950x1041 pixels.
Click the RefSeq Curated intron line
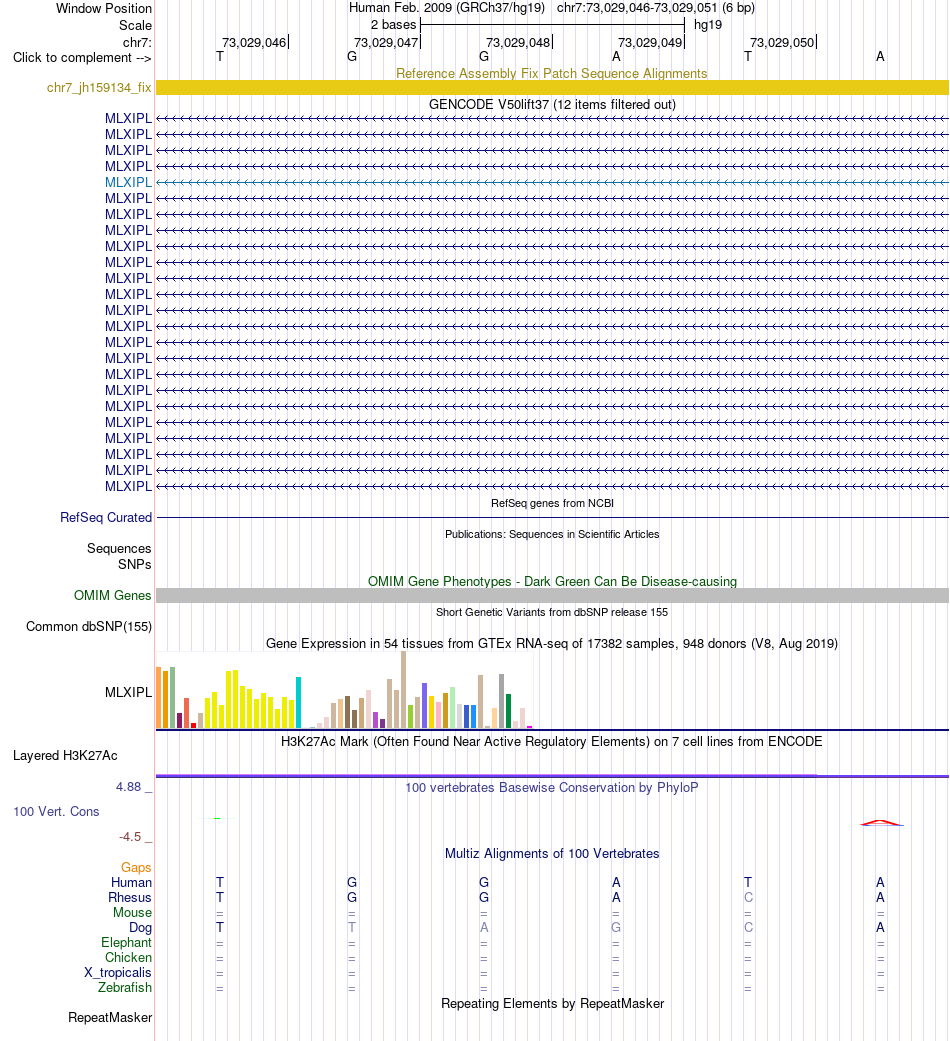pyautogui.click(x=552, y=518)
